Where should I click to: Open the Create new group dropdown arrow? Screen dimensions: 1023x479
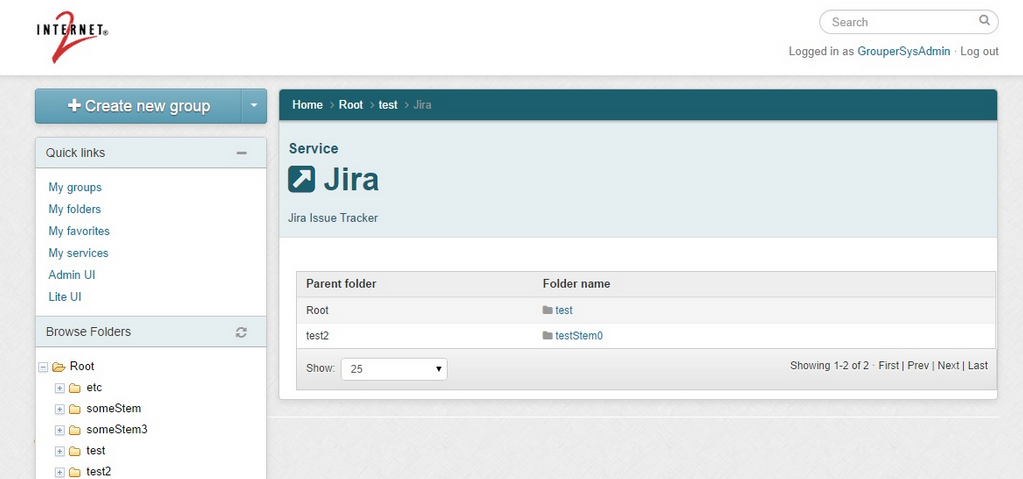click(x=254, y=106)
